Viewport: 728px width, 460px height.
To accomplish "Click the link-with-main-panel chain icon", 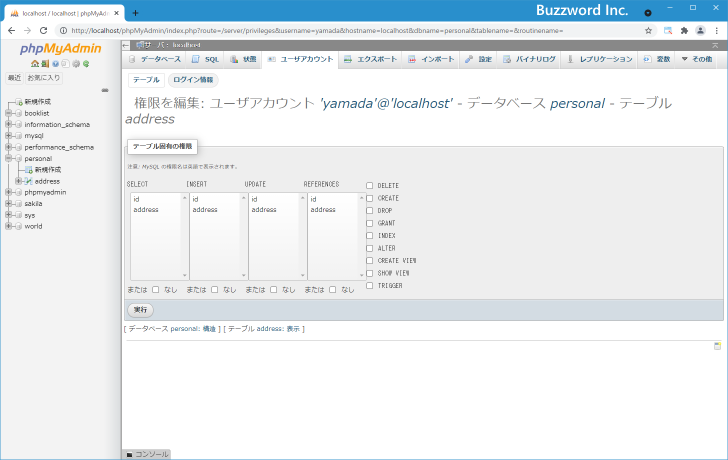I will [x=105, y=90].
